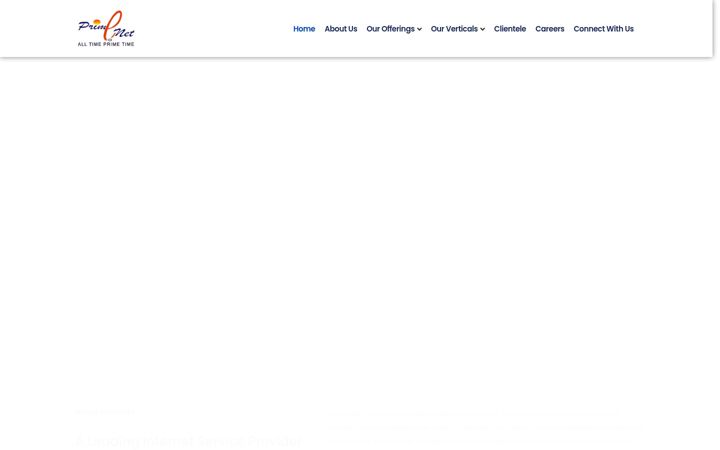The width and height of the screenshot is (720, 450).
Task: Expand the Our Offerings dropdown chevron
Action: [419, 29]
